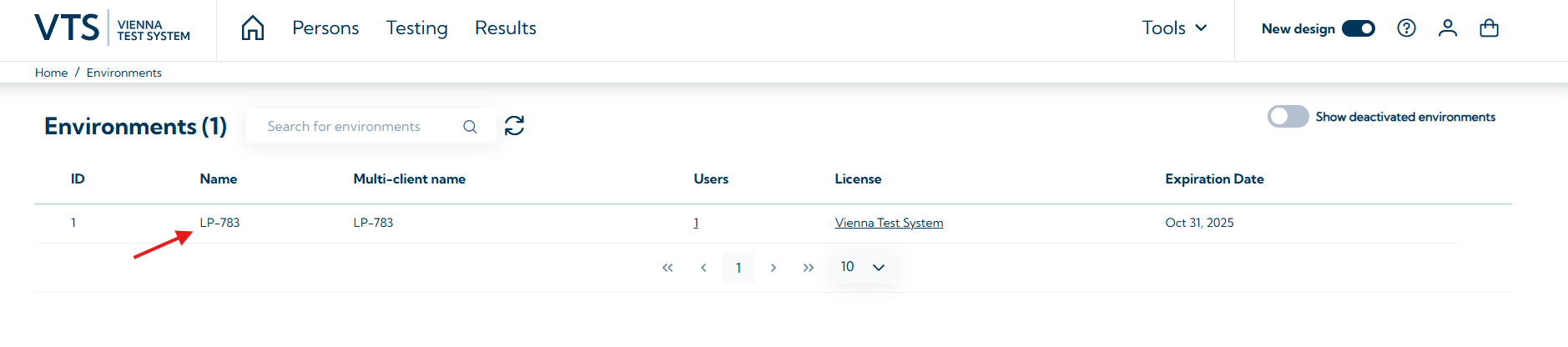The height and width of the screenshot is (347, 1568).
Task: Click the refresh environments icon
Action: (515, 126)
